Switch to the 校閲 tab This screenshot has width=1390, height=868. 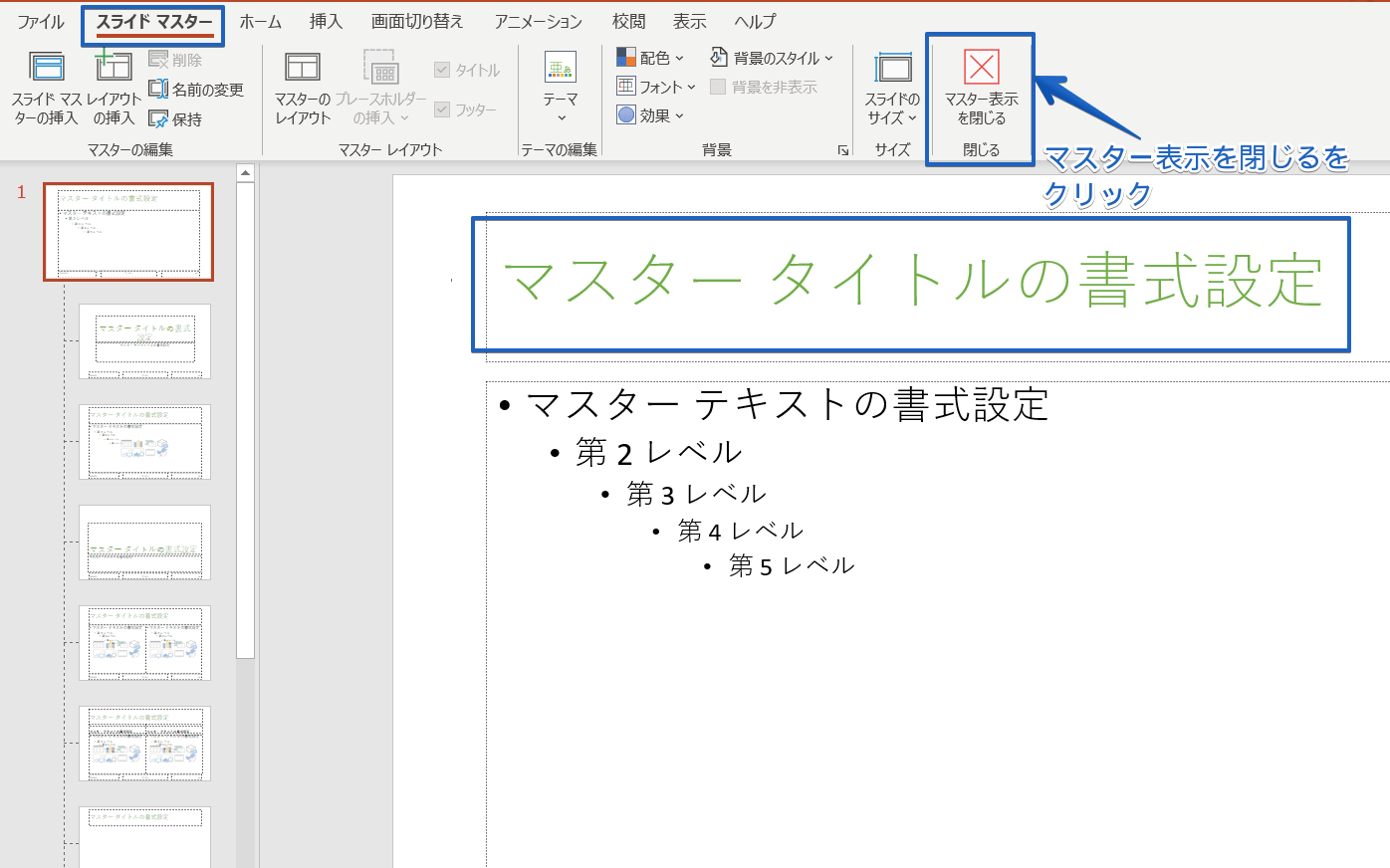coord(628,21)
